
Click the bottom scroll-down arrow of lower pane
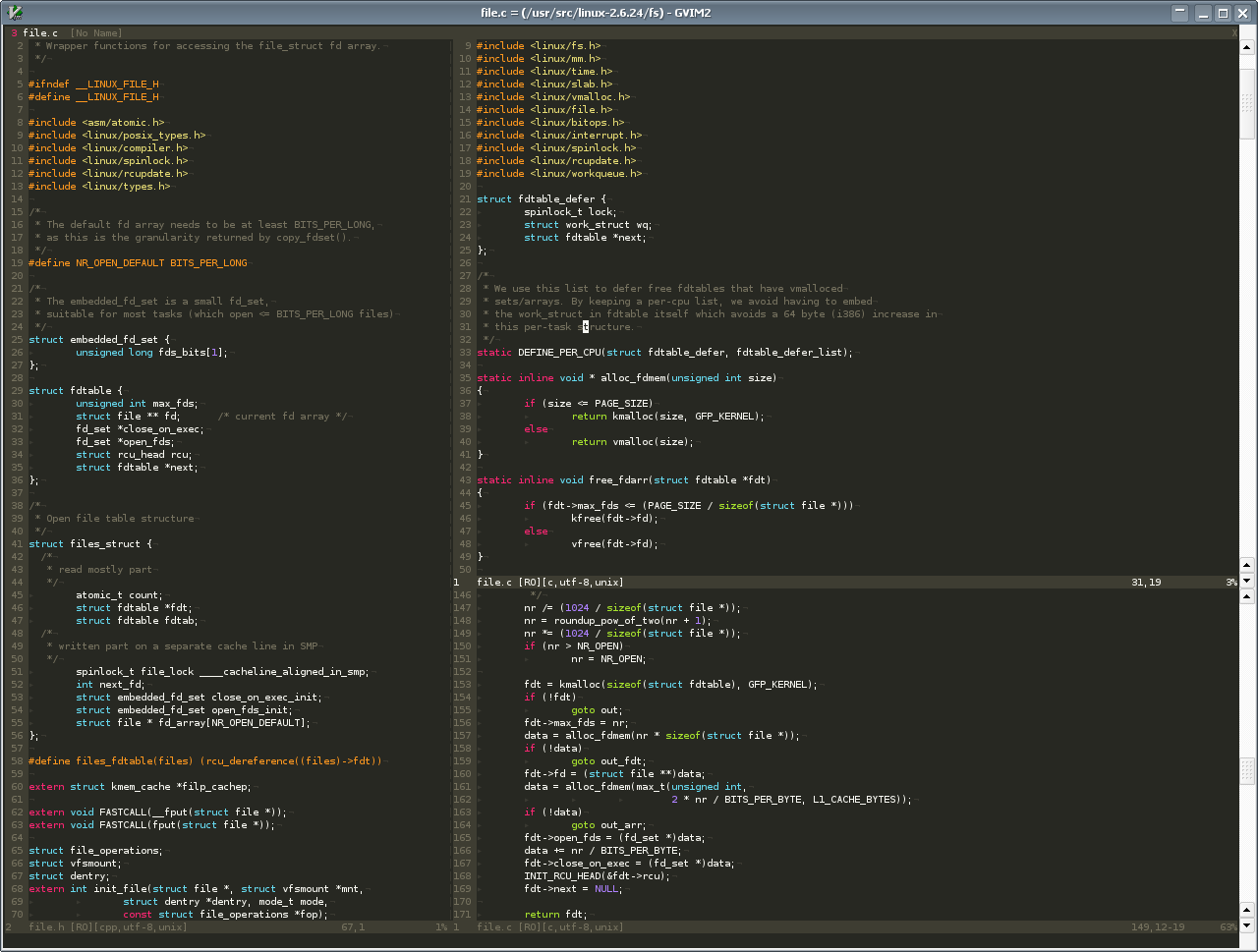point(1247,926)
